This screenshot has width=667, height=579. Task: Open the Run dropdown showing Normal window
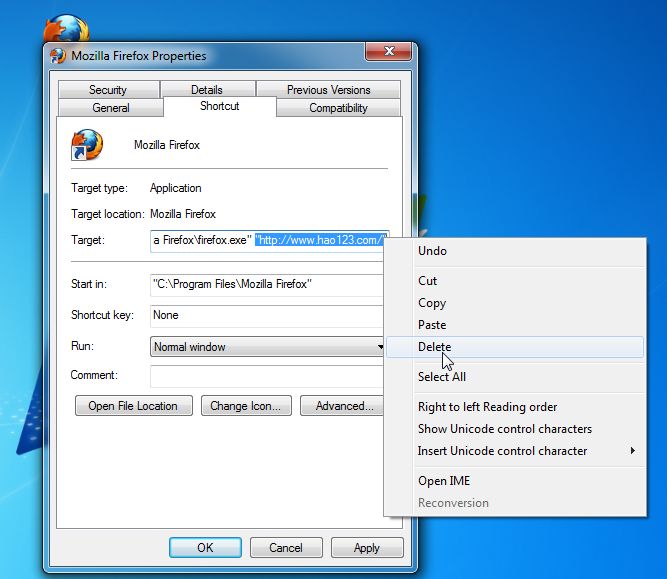tap(267, 347)
